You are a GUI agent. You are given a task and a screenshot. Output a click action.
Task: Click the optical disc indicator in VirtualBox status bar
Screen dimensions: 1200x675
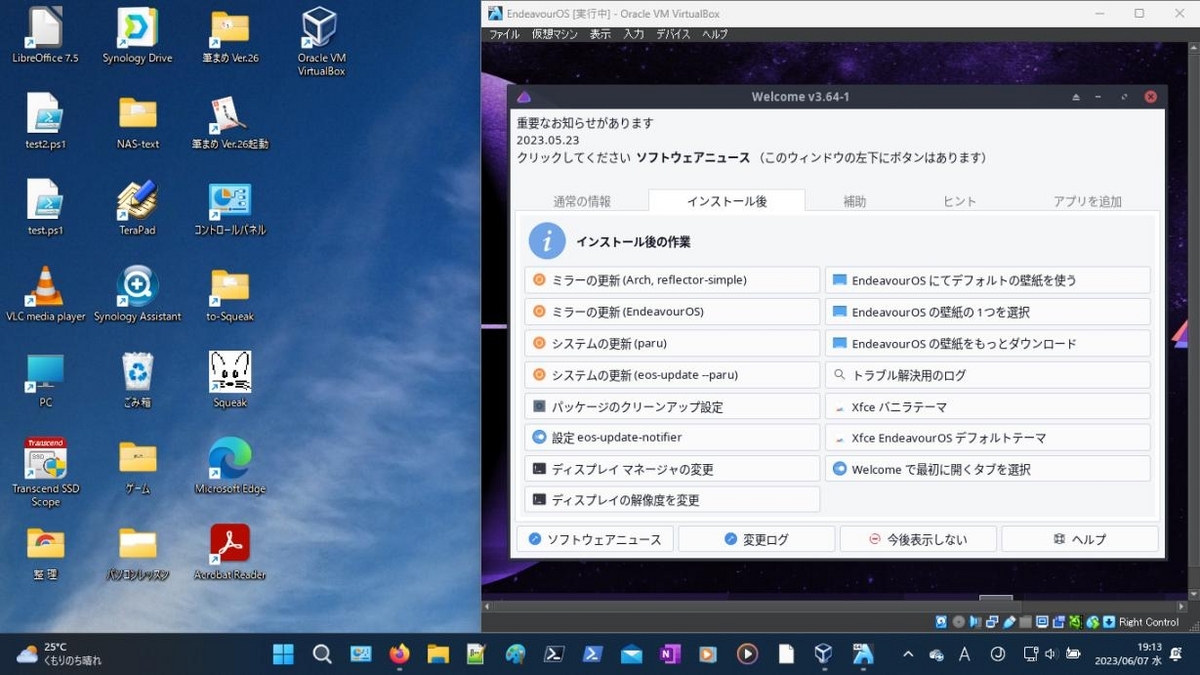tap(958, 622)
